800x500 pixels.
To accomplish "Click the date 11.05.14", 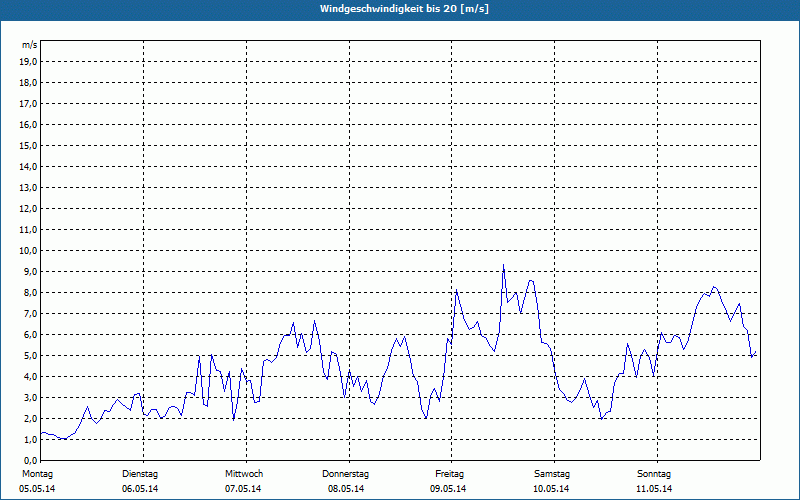I will pyautogui.click(x=654, y=489).
